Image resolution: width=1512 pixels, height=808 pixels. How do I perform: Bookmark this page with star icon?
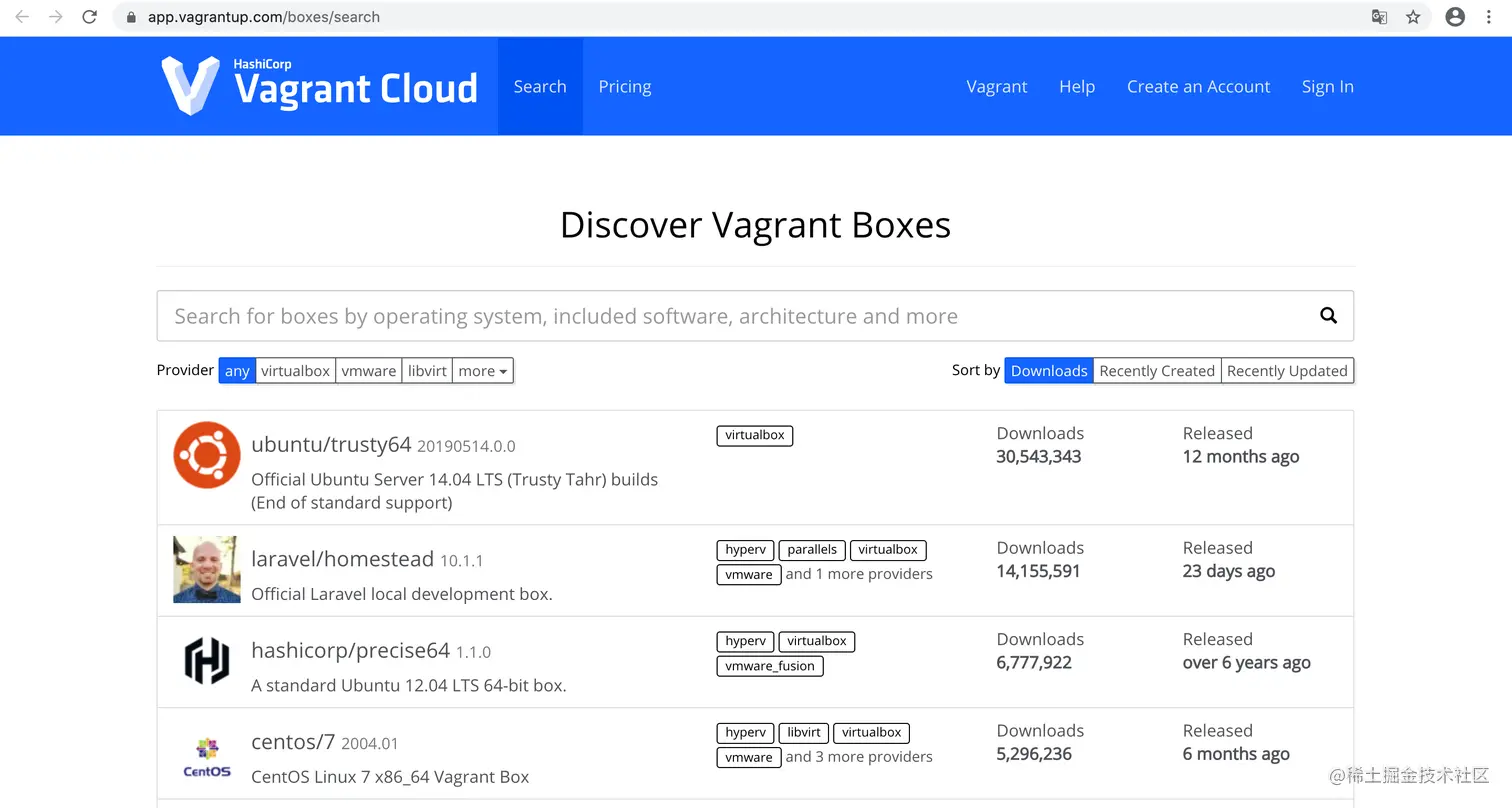pyautogui.click(x=1413, y=17)
